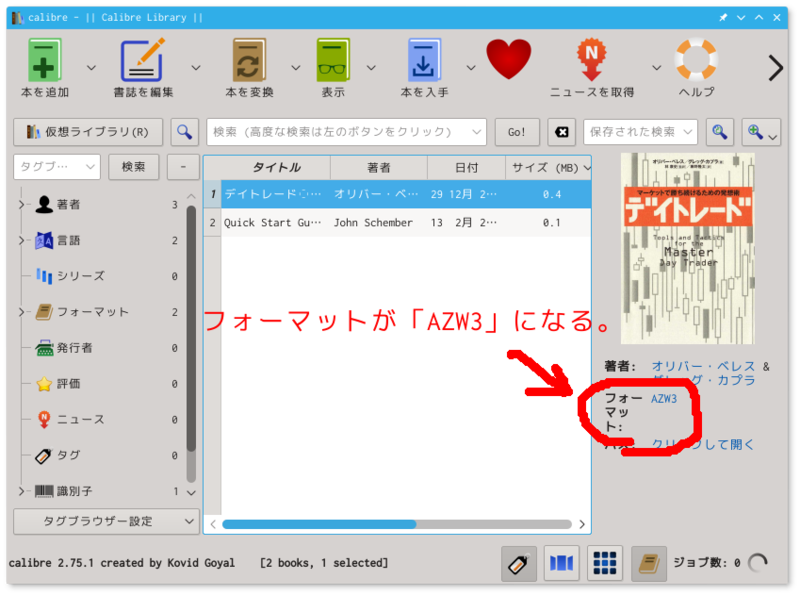Select the ニュース category in tag browser
The width and height of the screenshot is (800, 596).
pos(80,419)
